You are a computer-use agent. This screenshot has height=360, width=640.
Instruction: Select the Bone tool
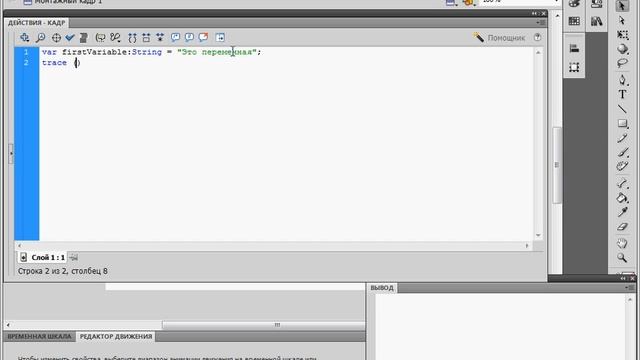point(622,184)
